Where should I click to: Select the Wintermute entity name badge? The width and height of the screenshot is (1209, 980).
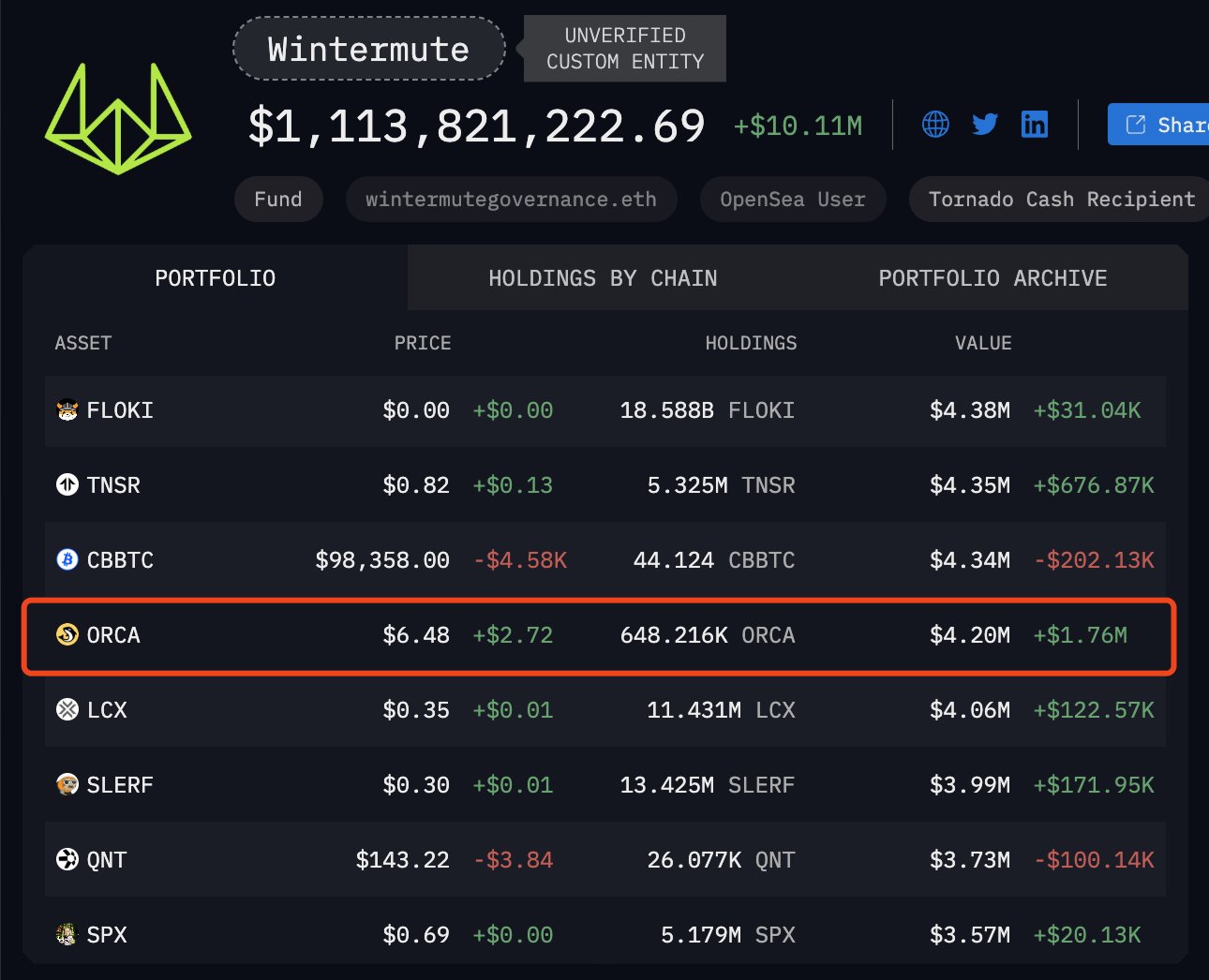click(368, 49)
